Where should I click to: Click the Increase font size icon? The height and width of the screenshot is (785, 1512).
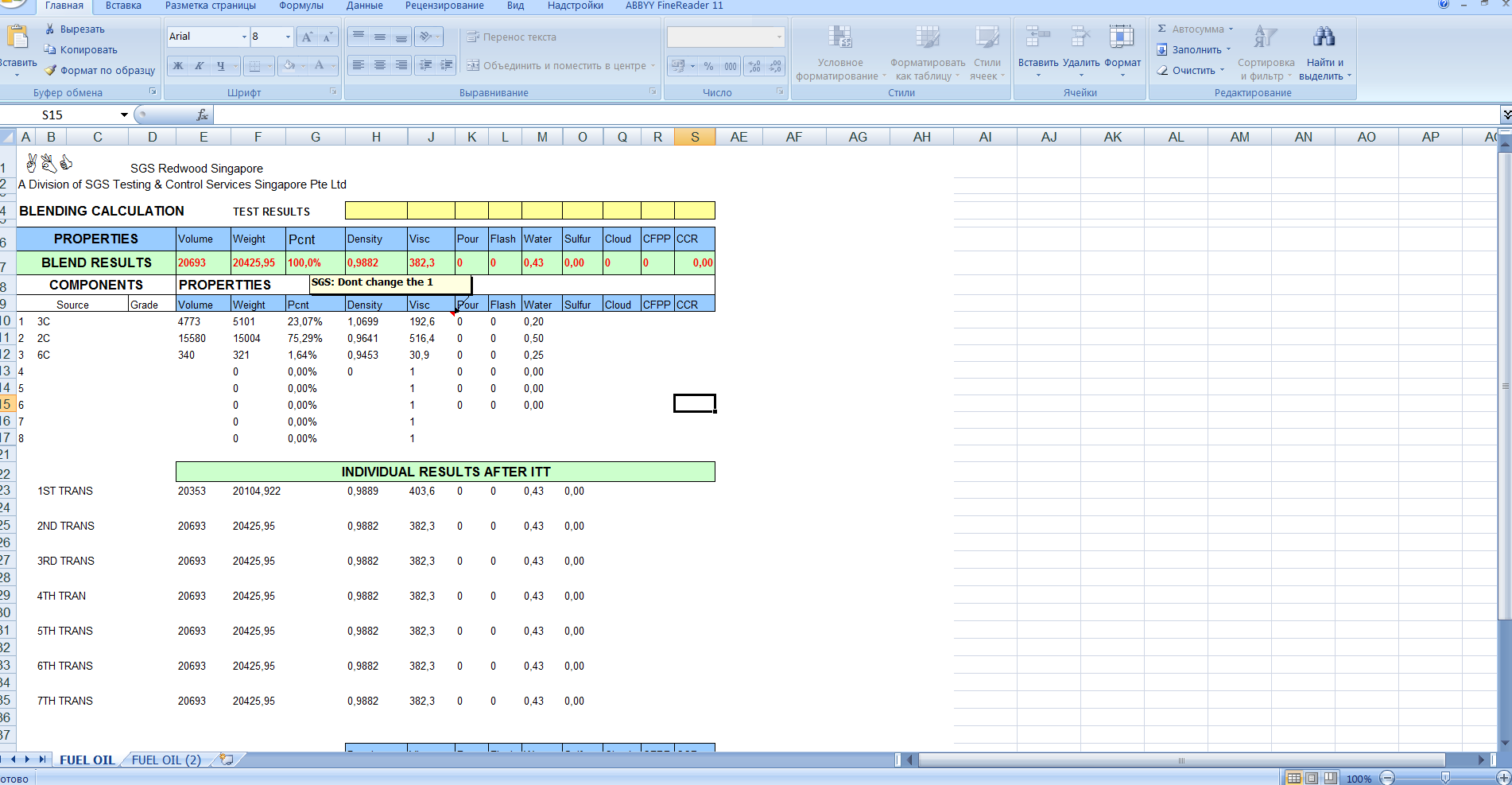click(x=307, y=37)
